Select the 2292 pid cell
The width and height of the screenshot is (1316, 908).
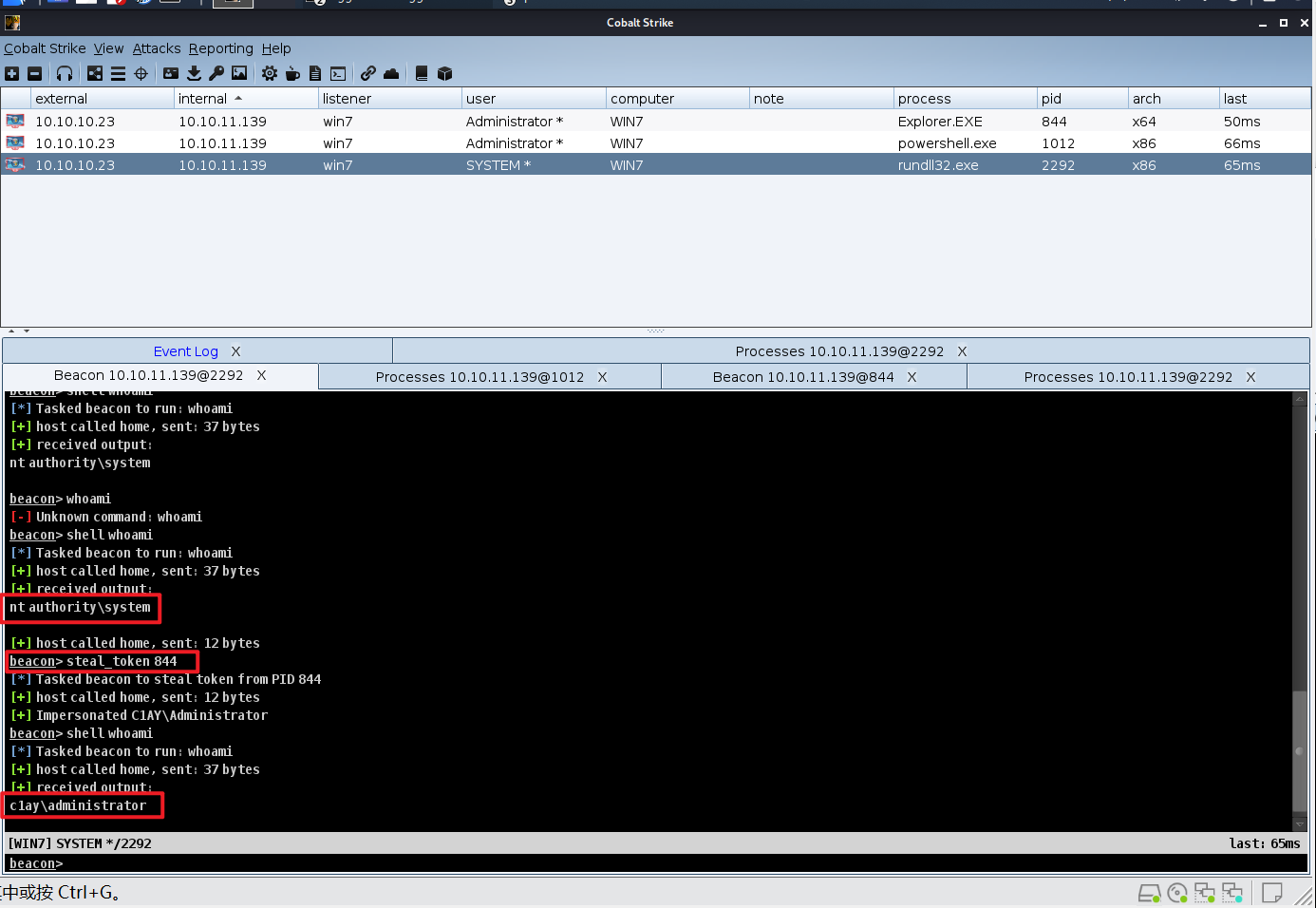tap(1082, 164)
